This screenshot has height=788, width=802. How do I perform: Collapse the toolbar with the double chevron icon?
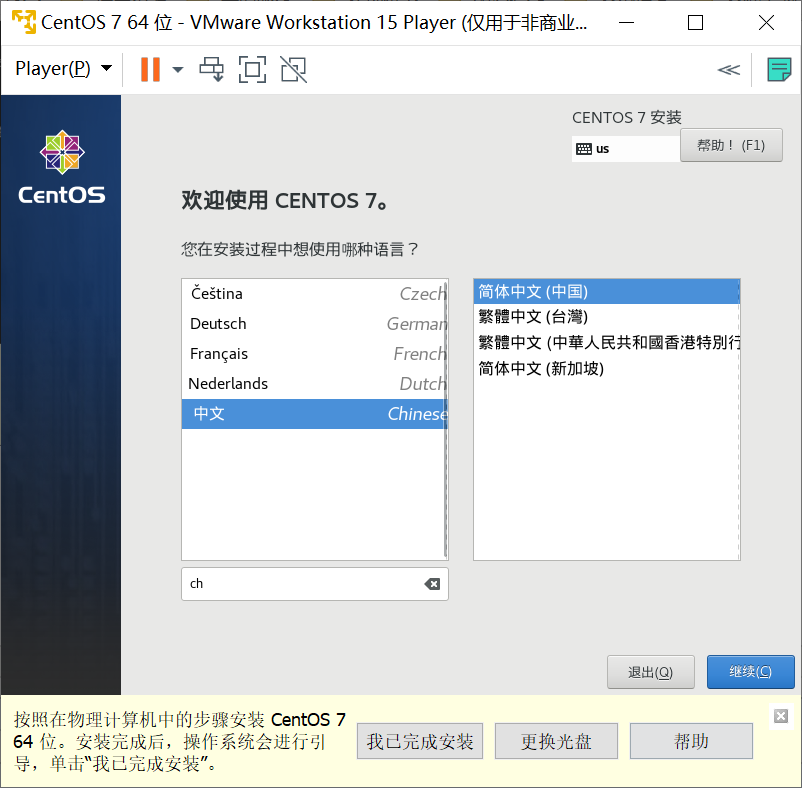point(728,70)
